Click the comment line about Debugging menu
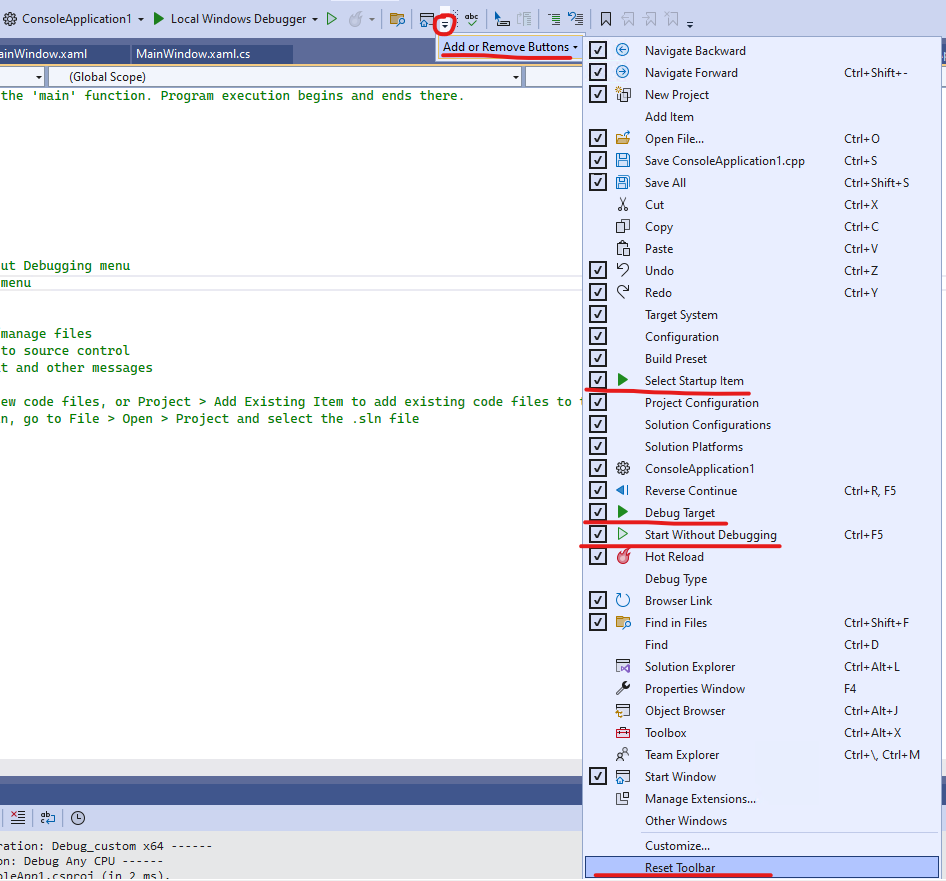This screenshot has height=881, width=946. [65, 266]
